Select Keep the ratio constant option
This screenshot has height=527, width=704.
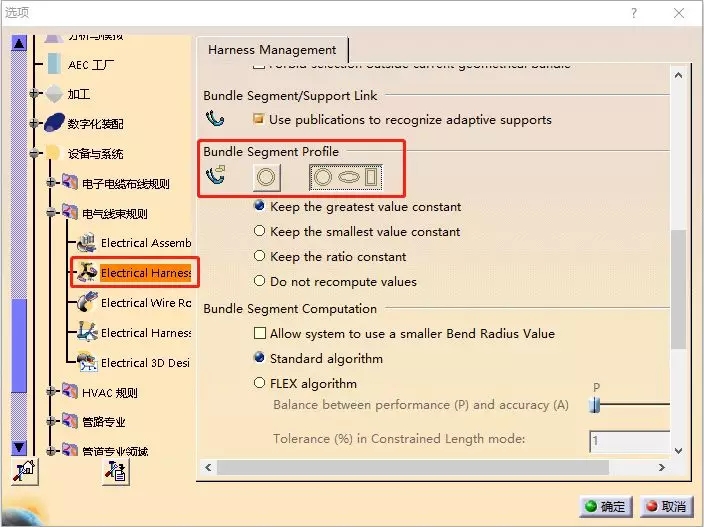pos(260,257)
